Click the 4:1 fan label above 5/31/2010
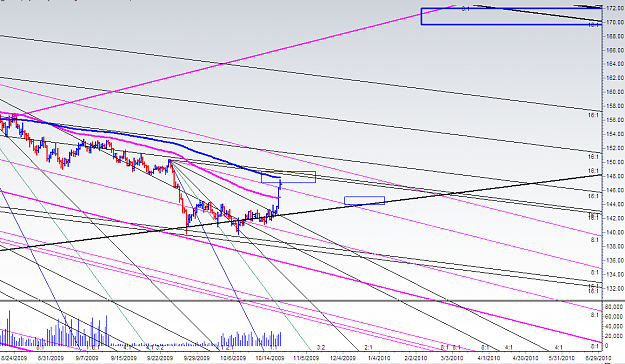This screenshot has height=364, width=625. click(x=559, y=347)
